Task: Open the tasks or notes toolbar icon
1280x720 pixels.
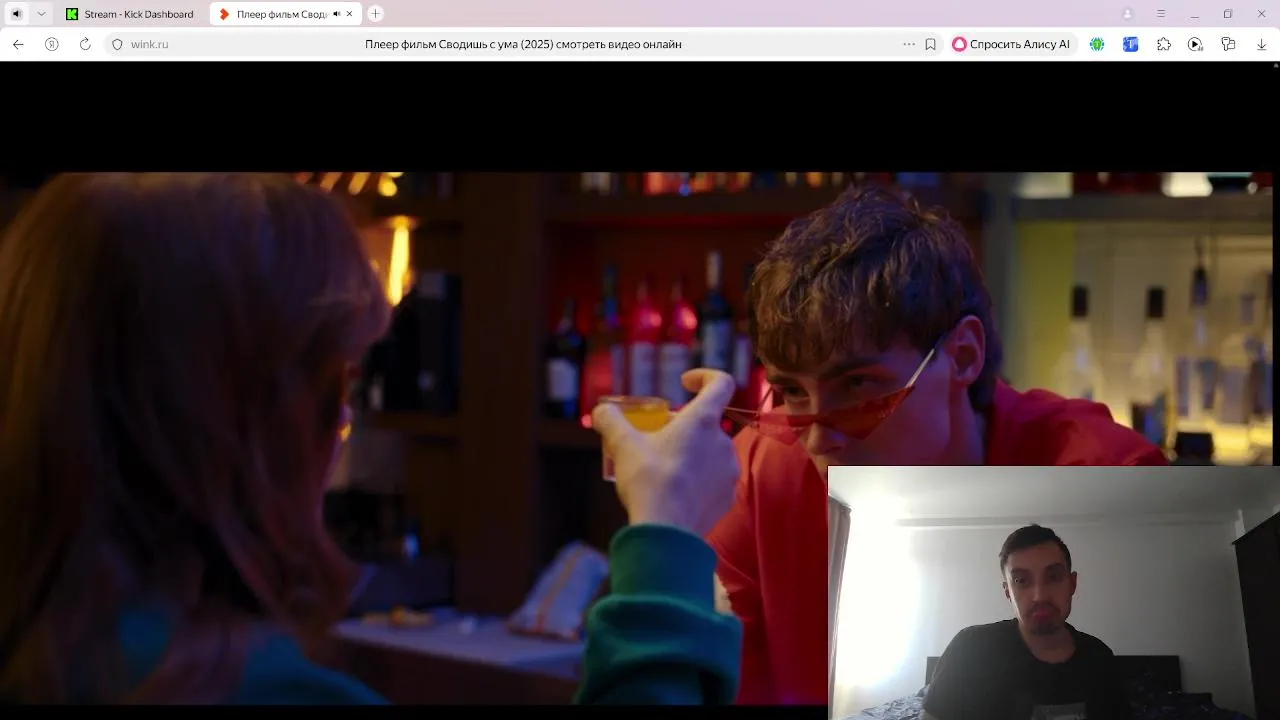Action: click(x=1228, y=44)
